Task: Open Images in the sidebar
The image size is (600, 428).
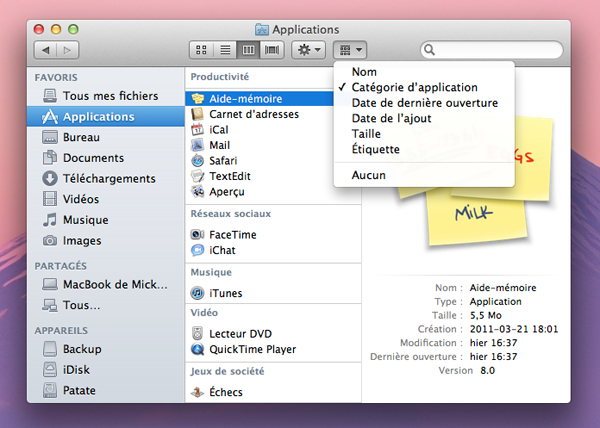Action: pyautogui.click(x=106, y=241)
